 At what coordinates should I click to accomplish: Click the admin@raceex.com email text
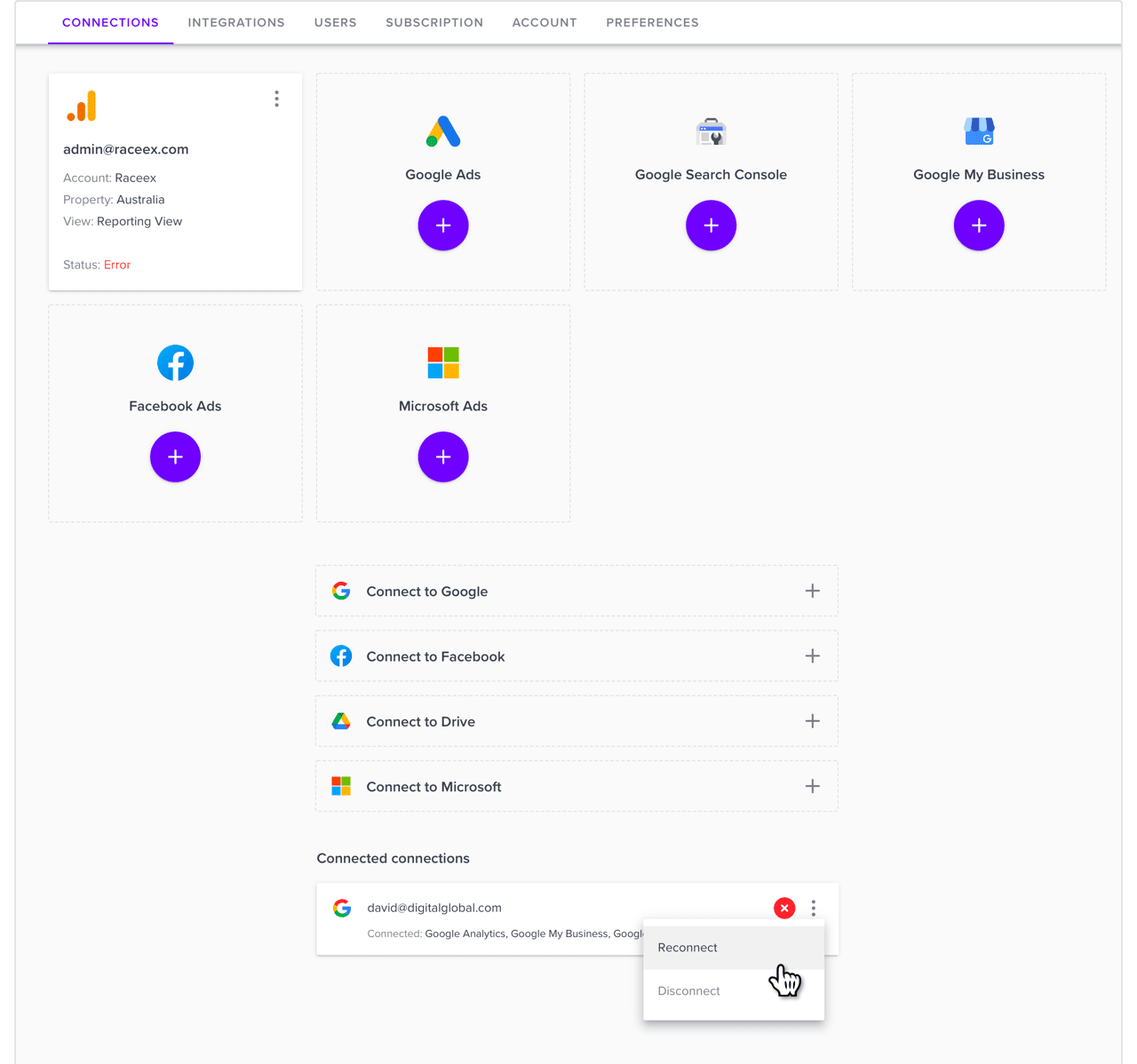pyautogui.click(x=126, y=149)
